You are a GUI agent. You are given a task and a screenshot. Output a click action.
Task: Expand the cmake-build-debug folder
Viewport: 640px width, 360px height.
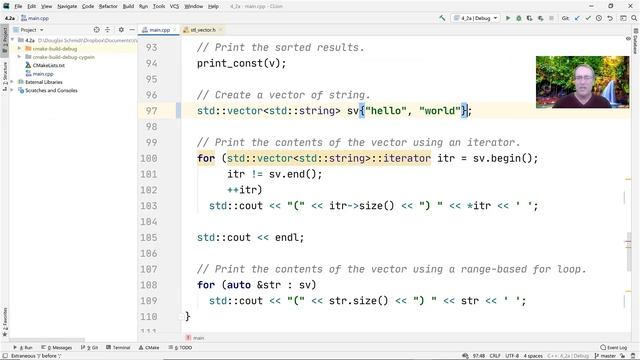point(19,49)
